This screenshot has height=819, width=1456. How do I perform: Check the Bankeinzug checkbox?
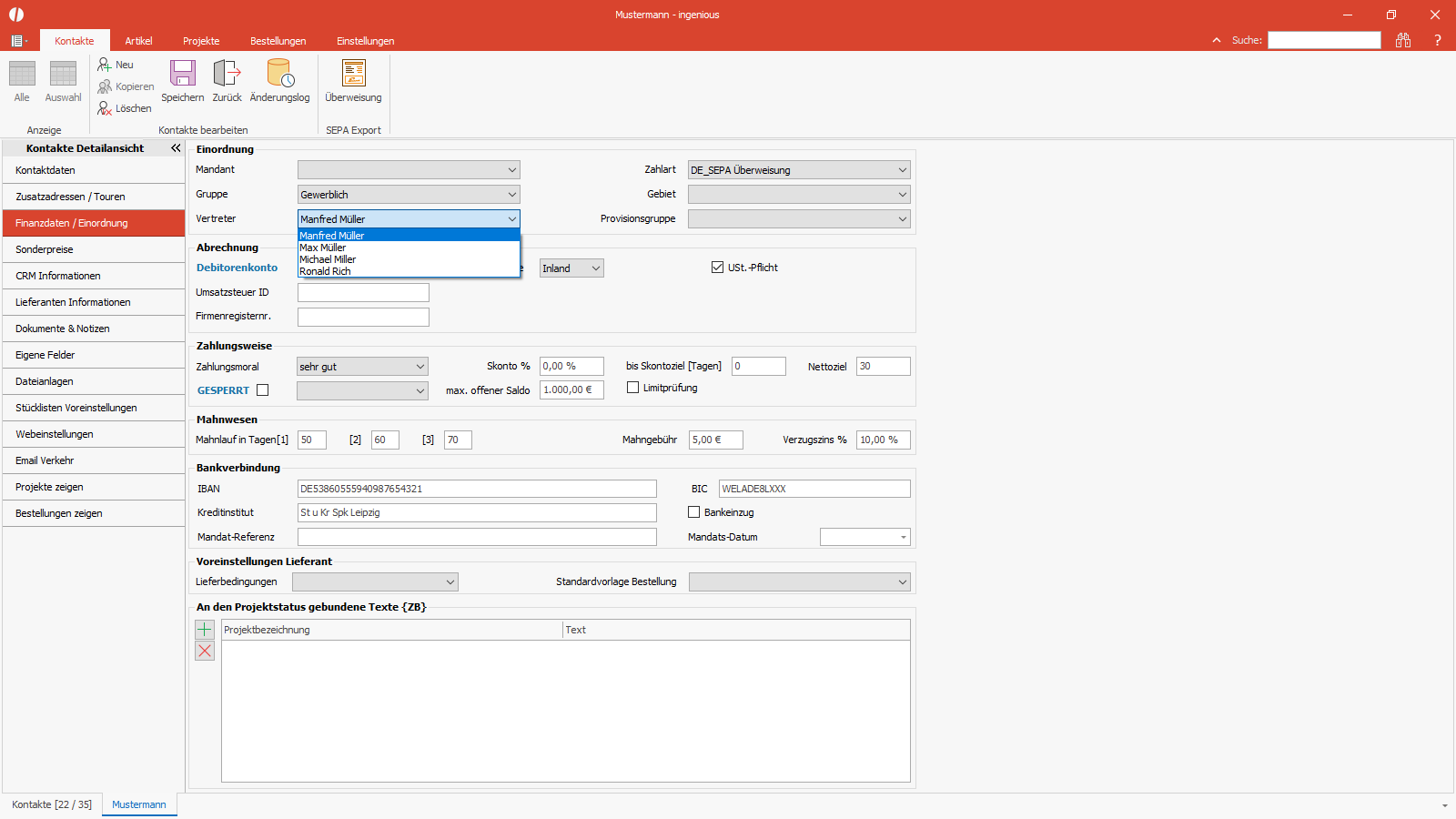click(x=693, y=512)
